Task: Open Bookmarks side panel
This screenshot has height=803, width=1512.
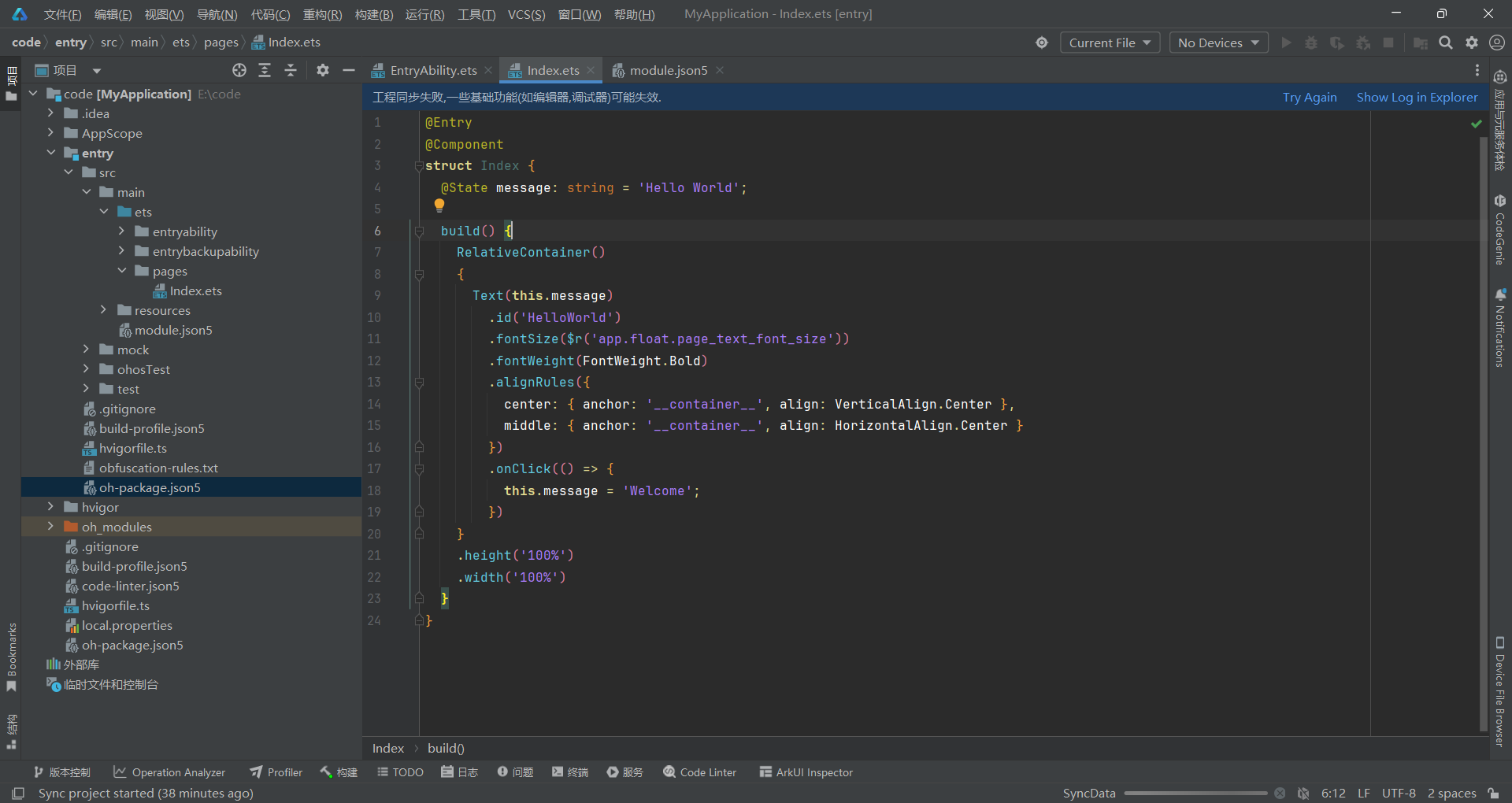Action: pyautogui.click(x=11, y=657)
